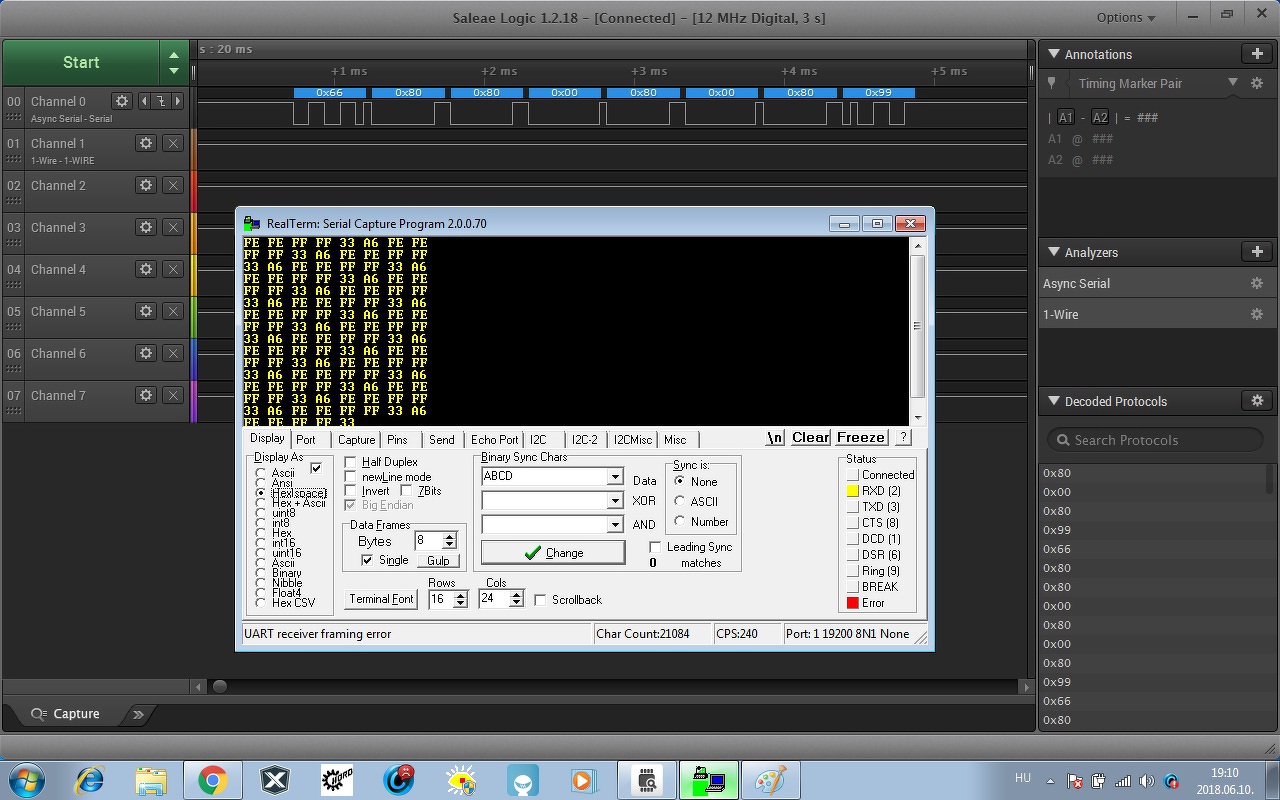1280x800 pixels.
Task: Open Channel 0 settings gear
Action: [x=122, y=101]
